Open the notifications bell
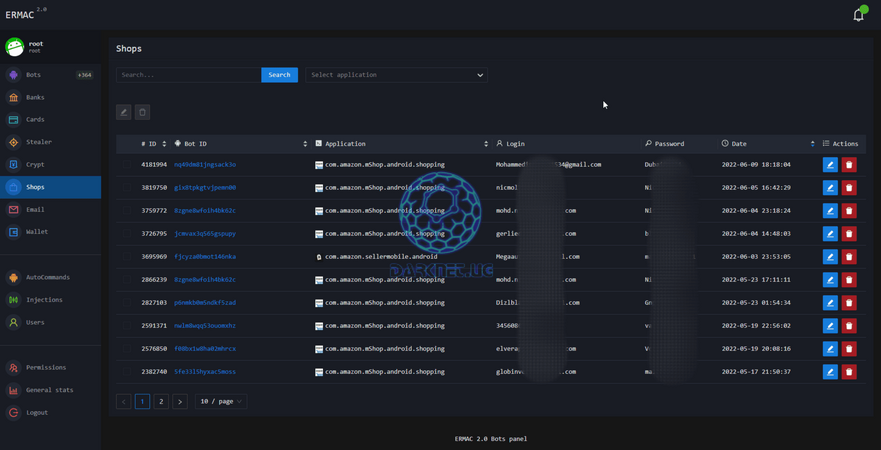The height and width of the screenshot is (450, 881). (858, 15)
